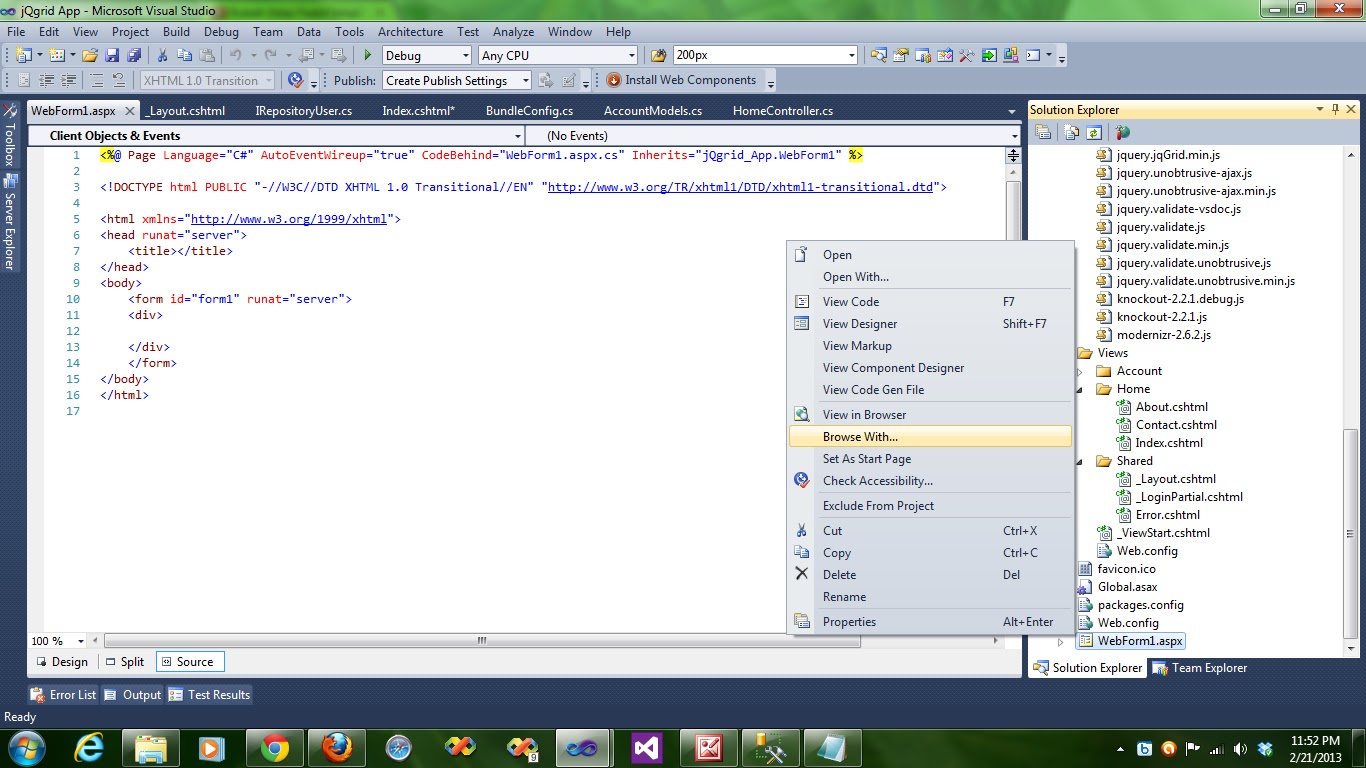The height and width of the screenshot is (768, 1366).
Task: Switch to the HomeController.cs tab
Action: coord(783,111)
